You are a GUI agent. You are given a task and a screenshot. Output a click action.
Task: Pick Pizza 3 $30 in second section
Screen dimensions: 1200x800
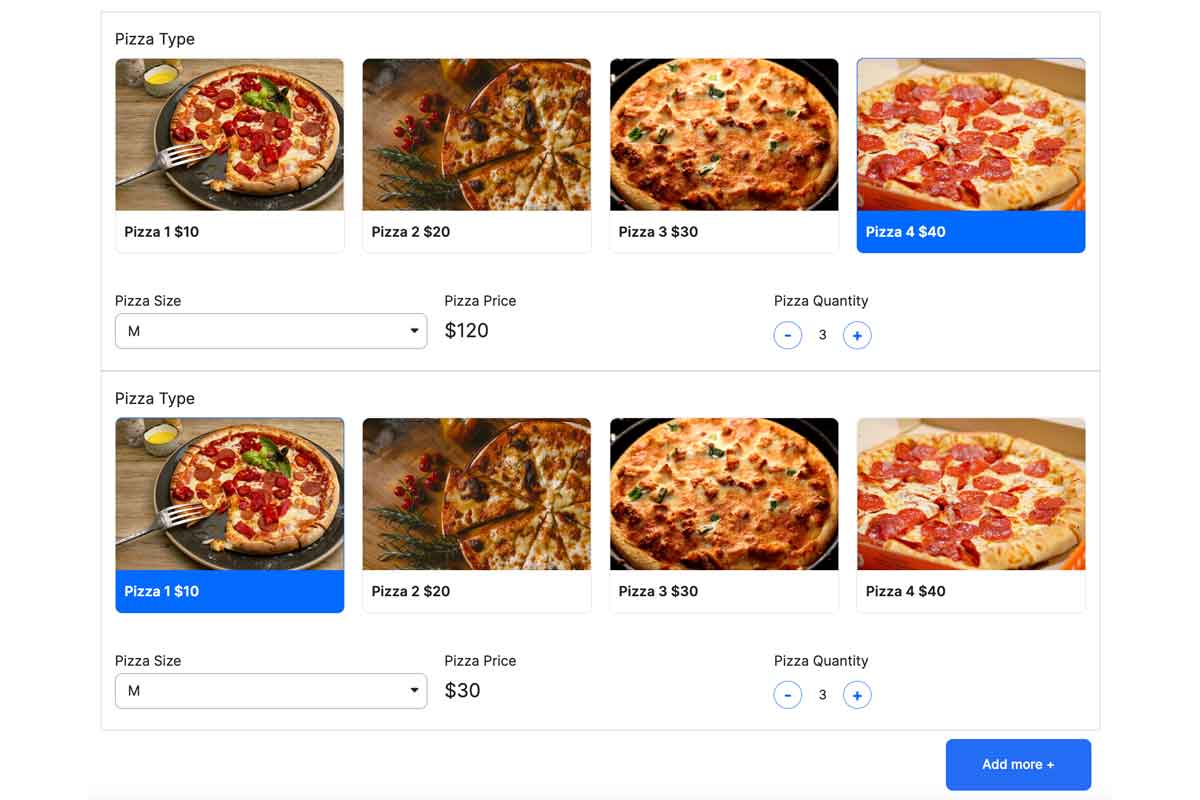[x=724, y=515]
